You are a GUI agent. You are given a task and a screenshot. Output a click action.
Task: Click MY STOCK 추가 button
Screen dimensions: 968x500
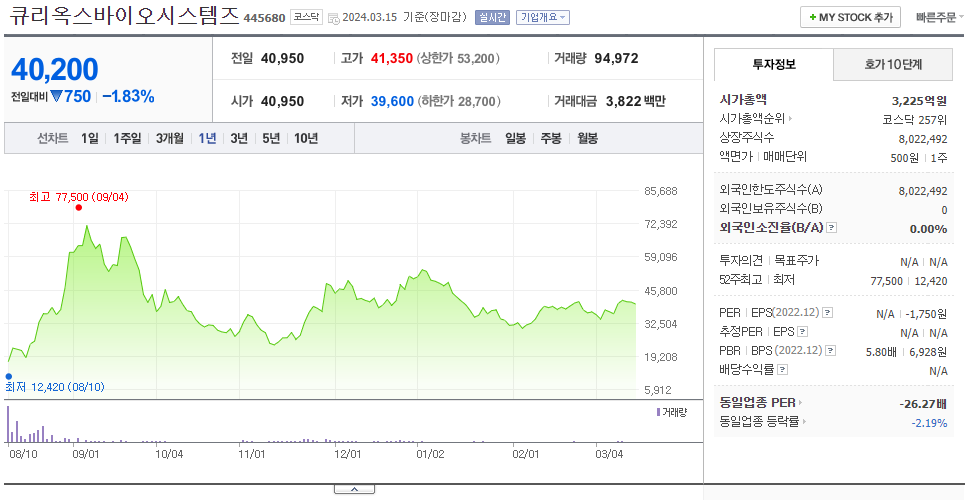click(851, 17)
